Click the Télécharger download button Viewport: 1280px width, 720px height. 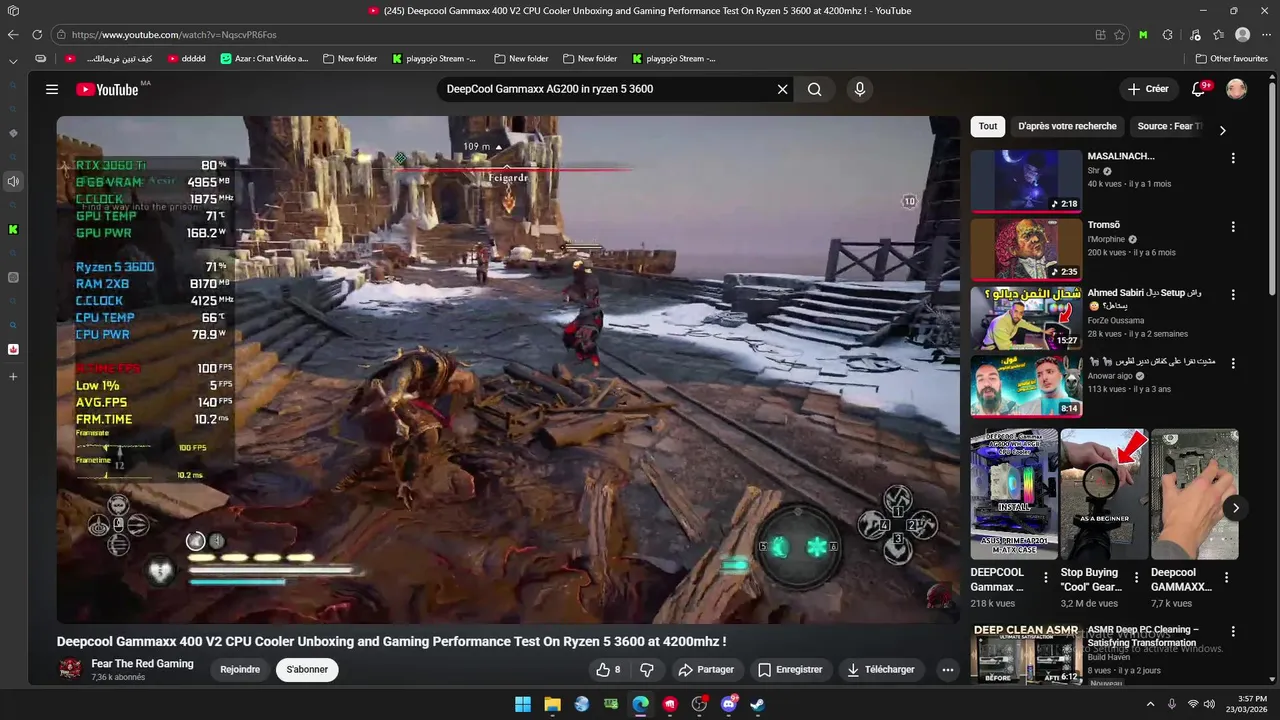[x=881, y=670]
